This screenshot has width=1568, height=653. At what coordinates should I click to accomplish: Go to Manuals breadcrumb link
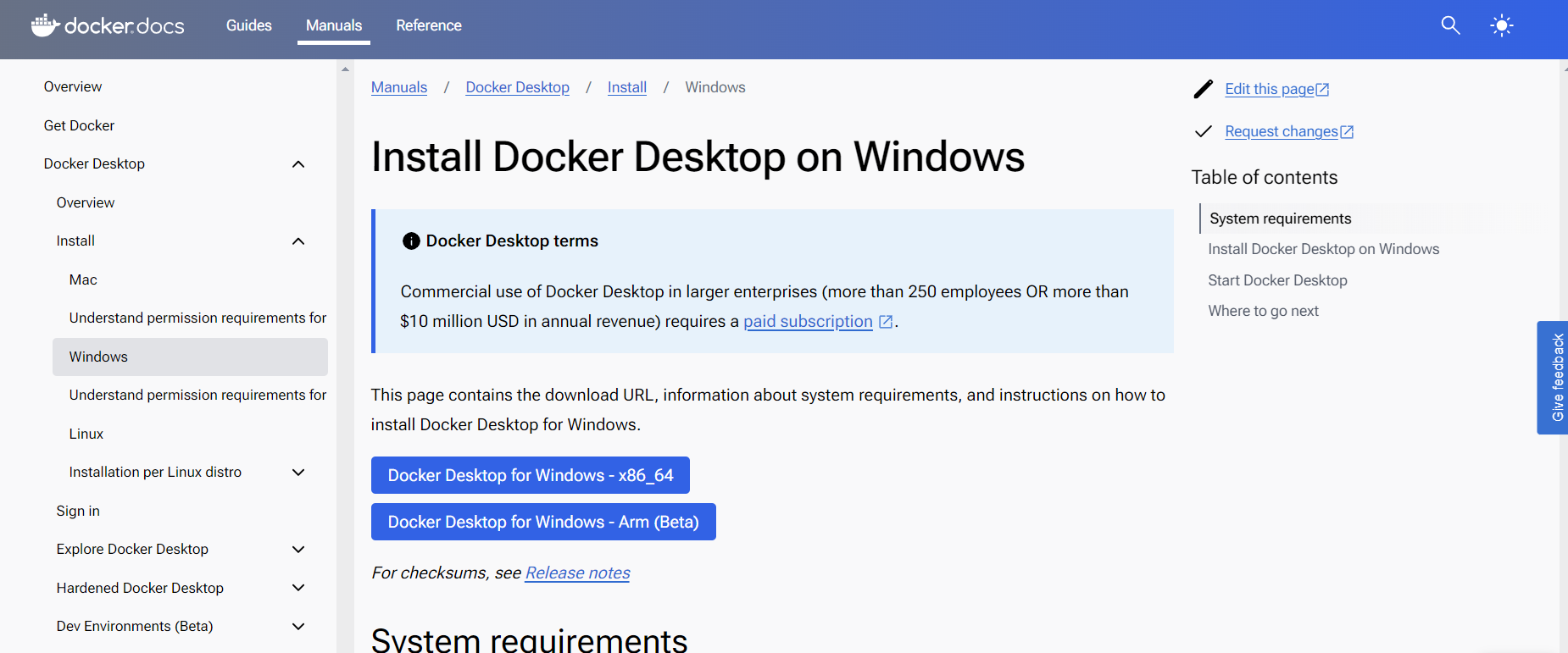click(399, 87)
